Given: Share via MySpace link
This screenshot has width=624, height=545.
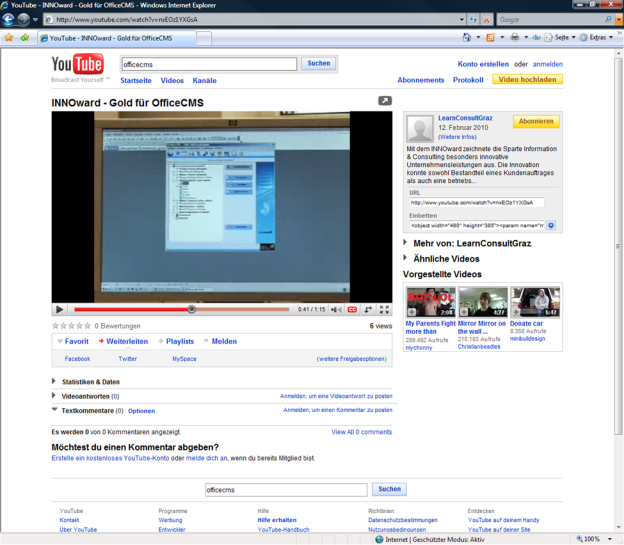Looking at the screenshot, I should [x=184, y=359].
